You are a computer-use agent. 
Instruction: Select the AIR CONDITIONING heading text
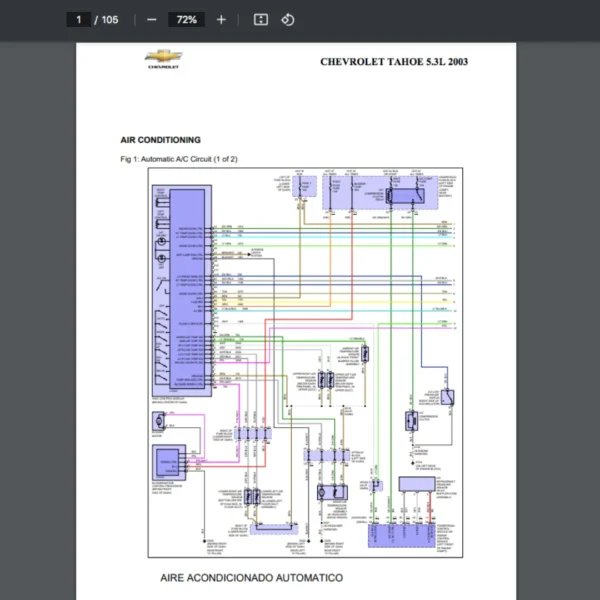[160, 140]
